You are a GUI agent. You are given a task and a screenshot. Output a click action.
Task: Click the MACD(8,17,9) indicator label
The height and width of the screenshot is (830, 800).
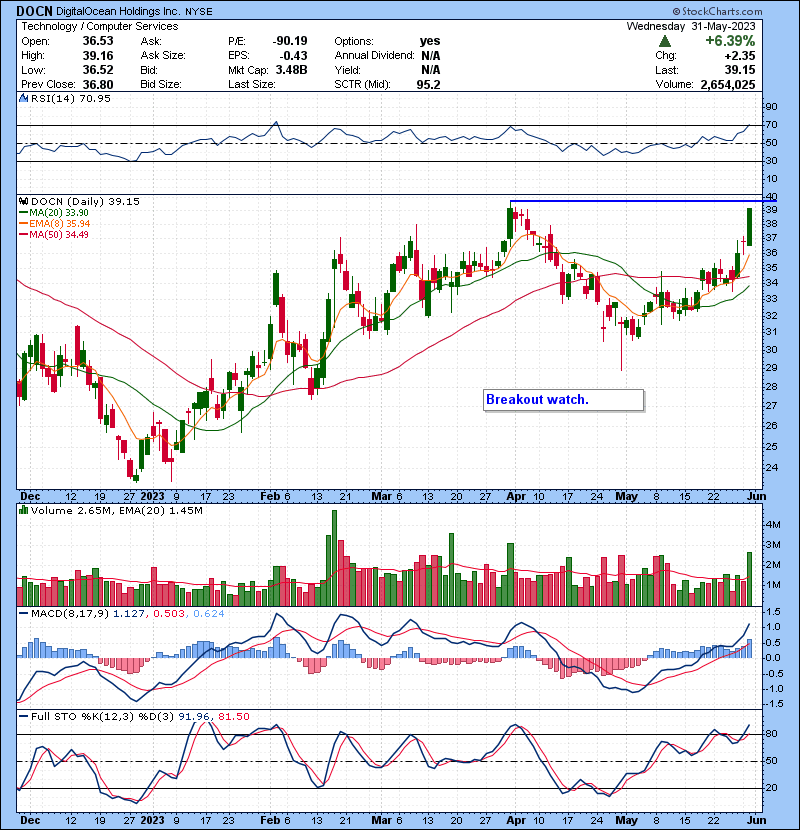[x=70, y=614]
